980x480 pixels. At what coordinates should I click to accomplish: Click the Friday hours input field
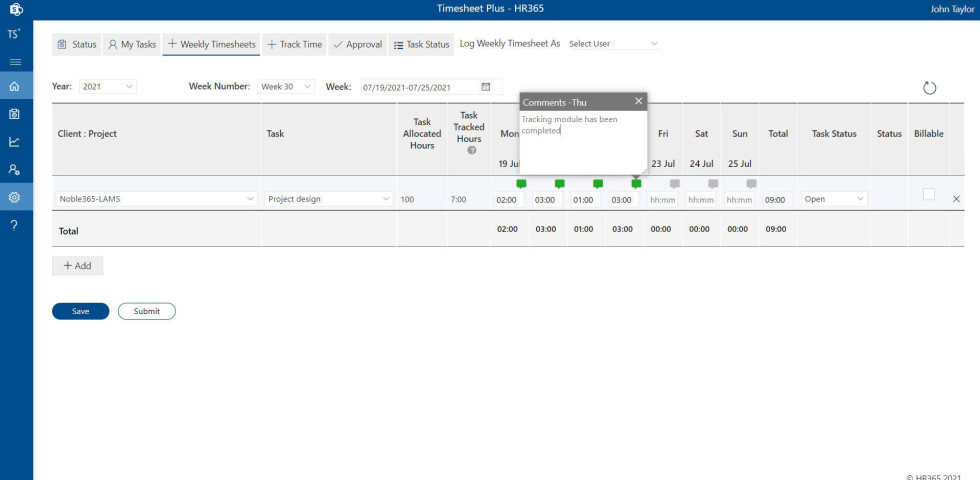coord(662,200)
